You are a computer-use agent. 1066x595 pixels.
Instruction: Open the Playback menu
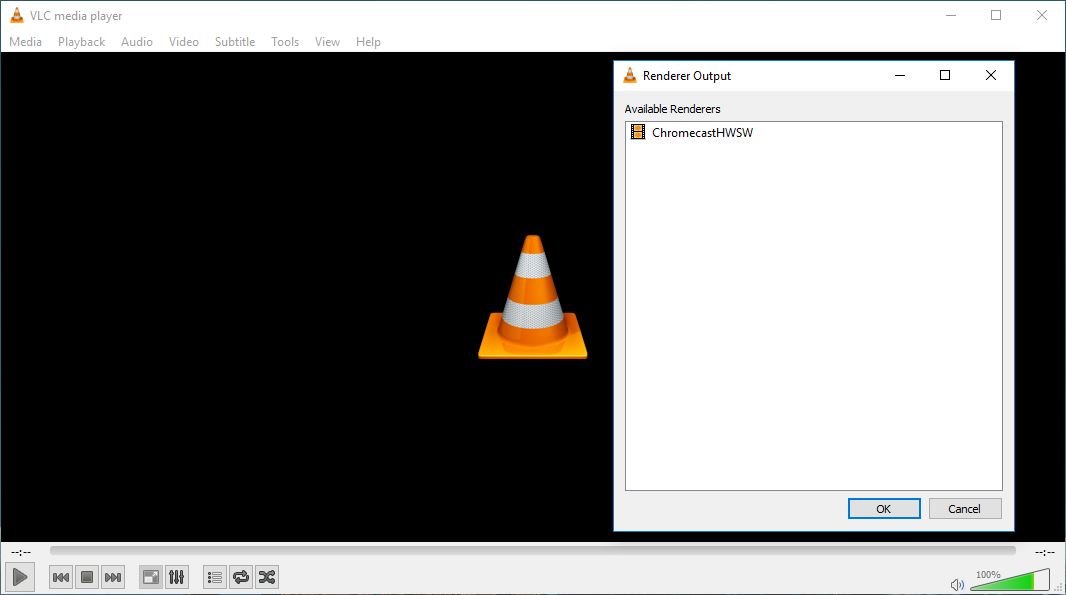click(x=81, y=42)
